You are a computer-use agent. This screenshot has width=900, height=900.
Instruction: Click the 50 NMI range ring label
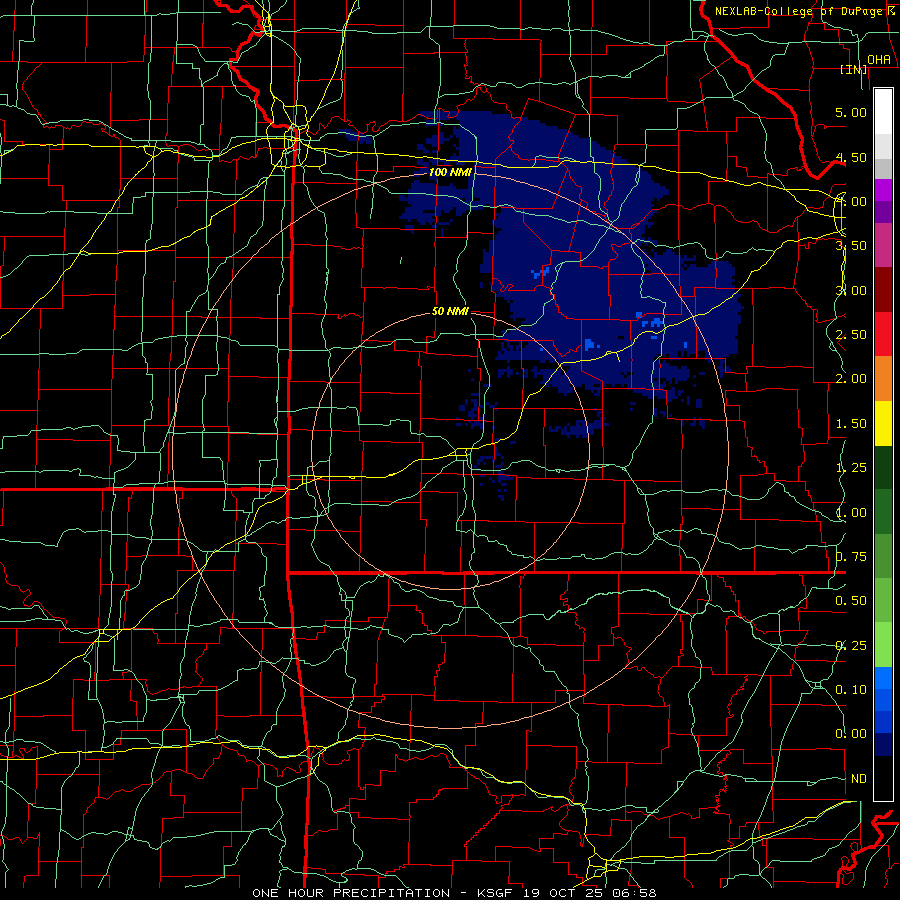[x=450, y=311]
